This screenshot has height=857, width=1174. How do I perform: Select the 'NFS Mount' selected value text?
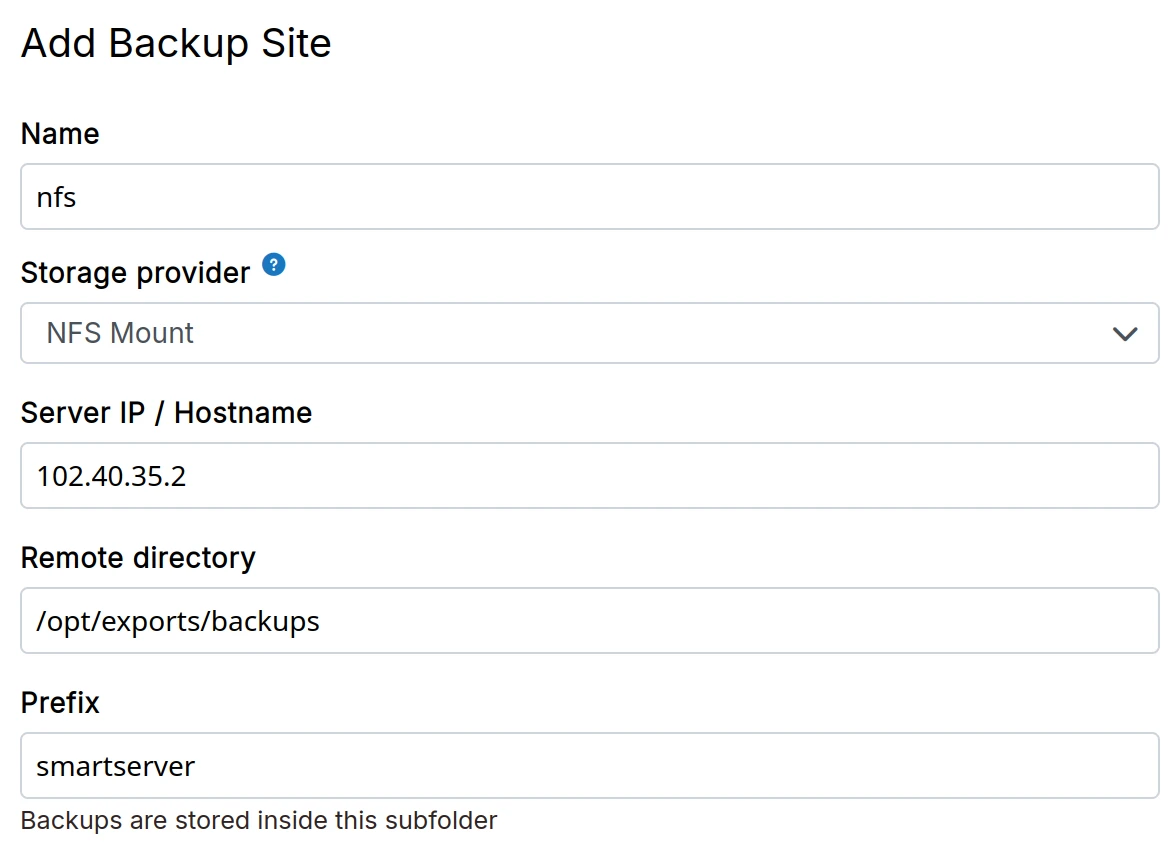tap(120, 334)
